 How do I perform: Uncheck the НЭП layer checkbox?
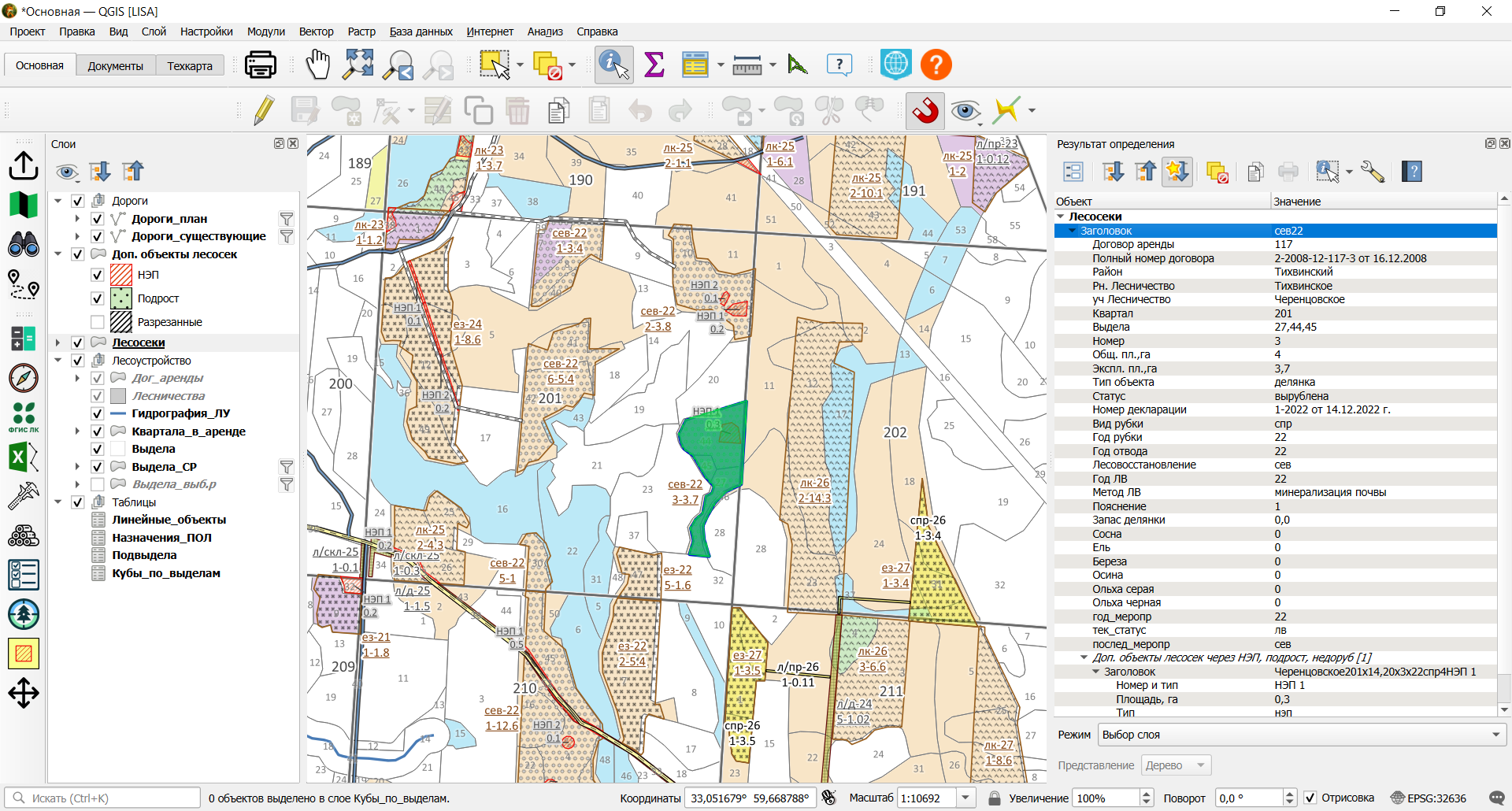98,275
